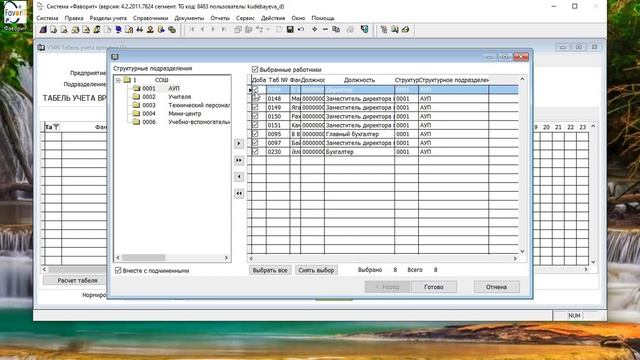Click the go-to-first-record arrow in toolbar
The width and height of the screenshot is (640, 360).
click(x=192, y=30)
